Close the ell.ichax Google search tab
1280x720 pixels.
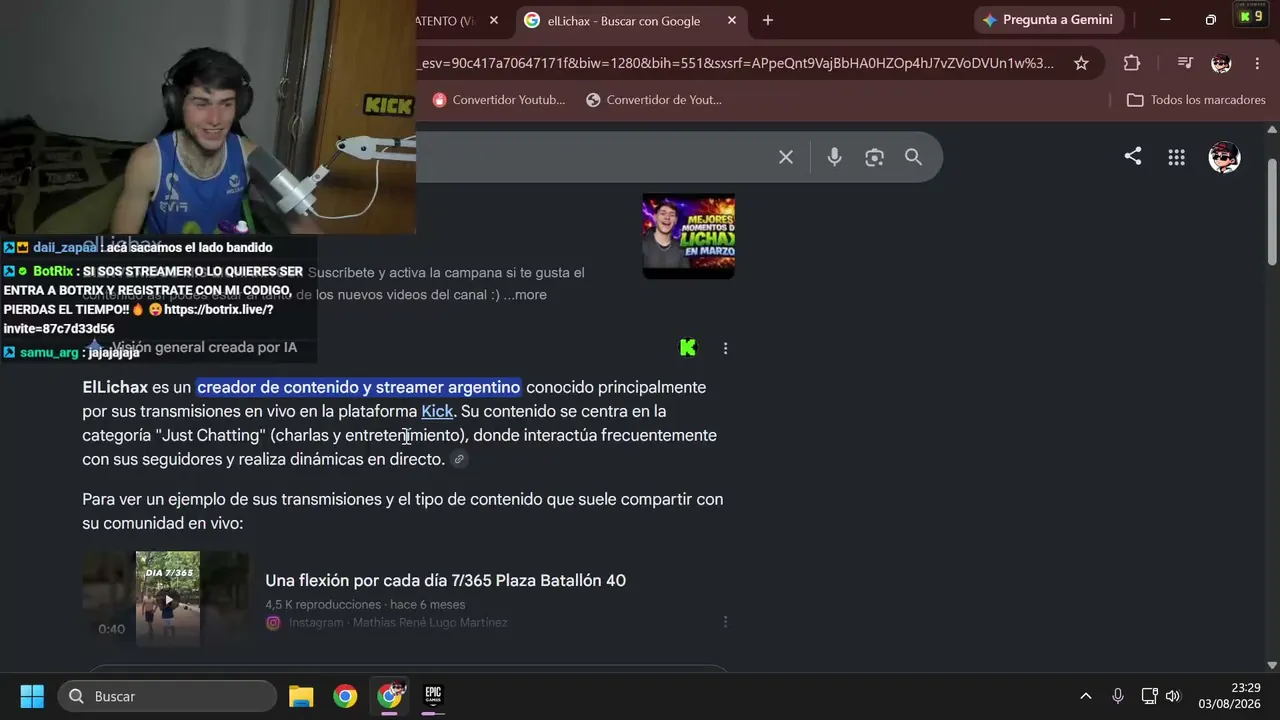[x=732, y=20]
